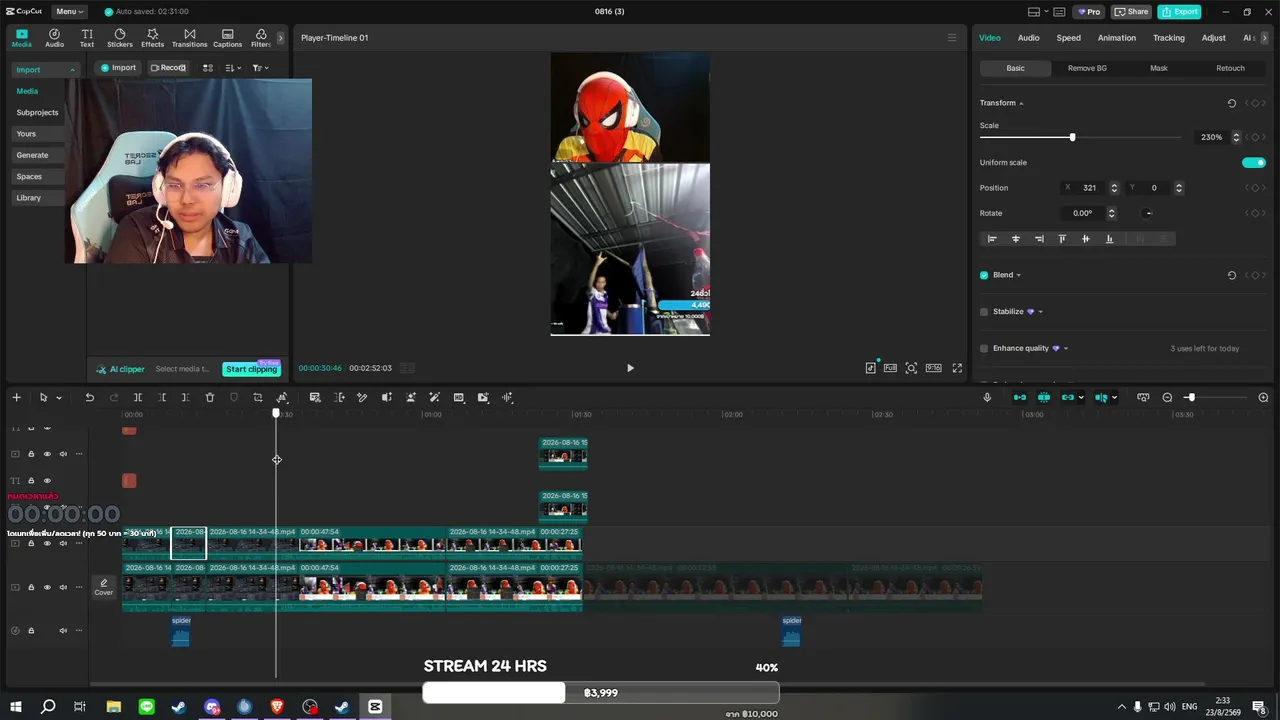Switch to the Stickers tab

[120, 38]
